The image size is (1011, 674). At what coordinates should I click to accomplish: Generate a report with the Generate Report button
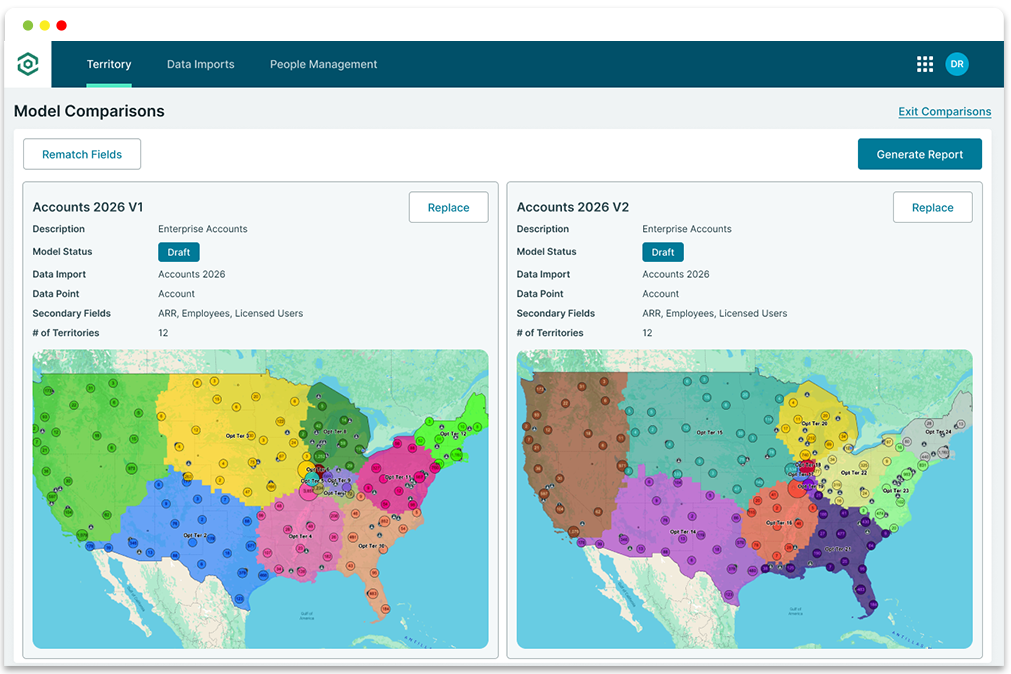[919, 154]
